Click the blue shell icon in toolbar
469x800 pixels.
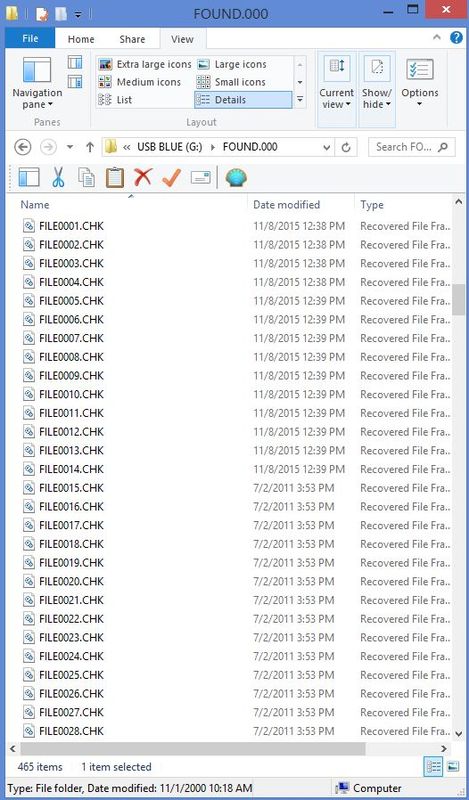pos(236,178)
